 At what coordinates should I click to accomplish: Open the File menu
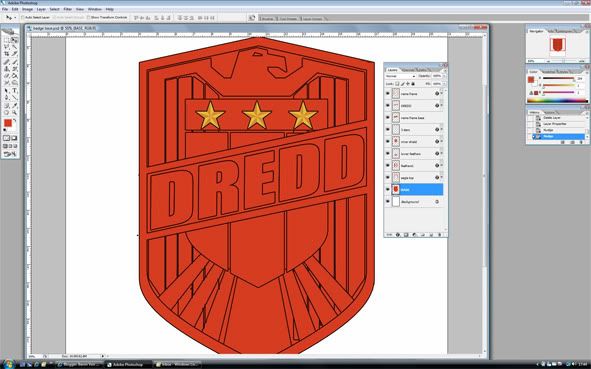tap(5, 9)
